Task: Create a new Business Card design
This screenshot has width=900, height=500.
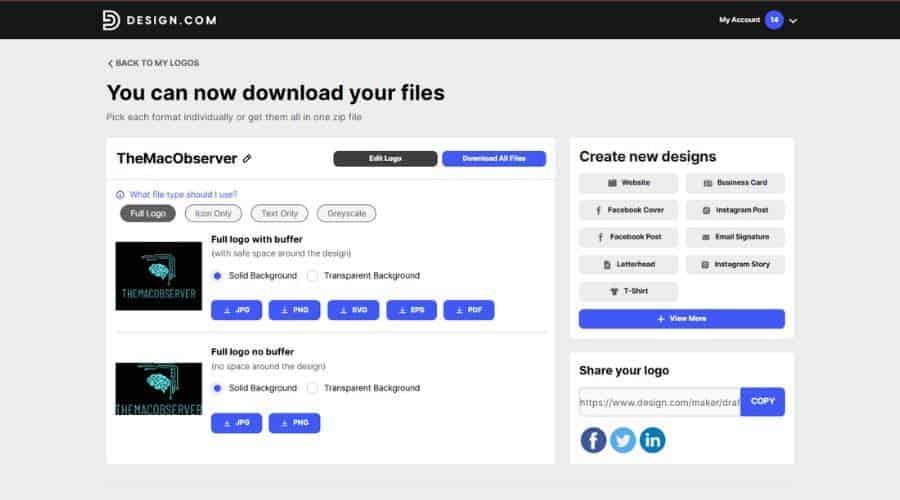Action: coord(735,183)
